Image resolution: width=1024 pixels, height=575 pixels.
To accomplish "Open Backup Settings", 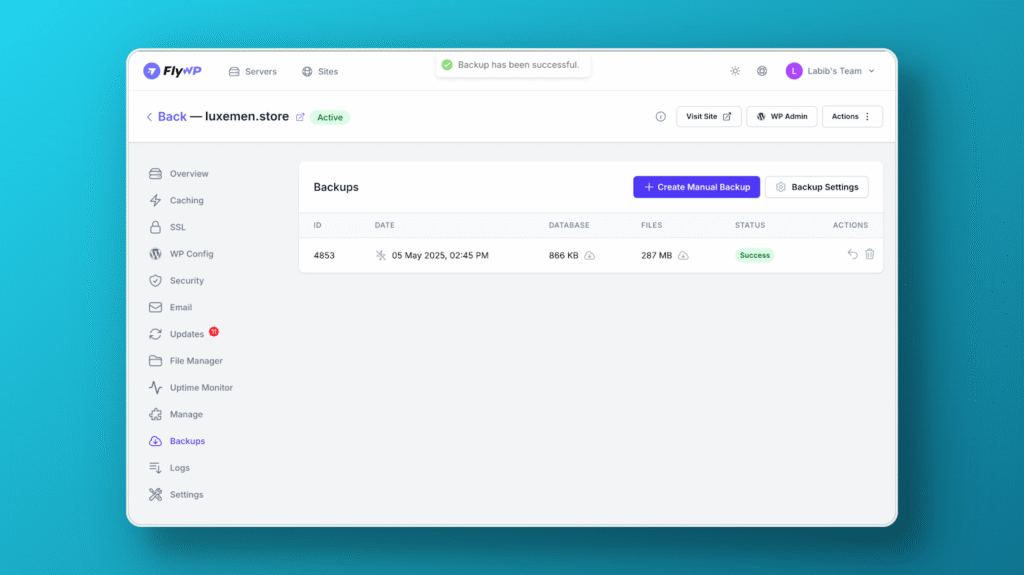I will [816, 187].
